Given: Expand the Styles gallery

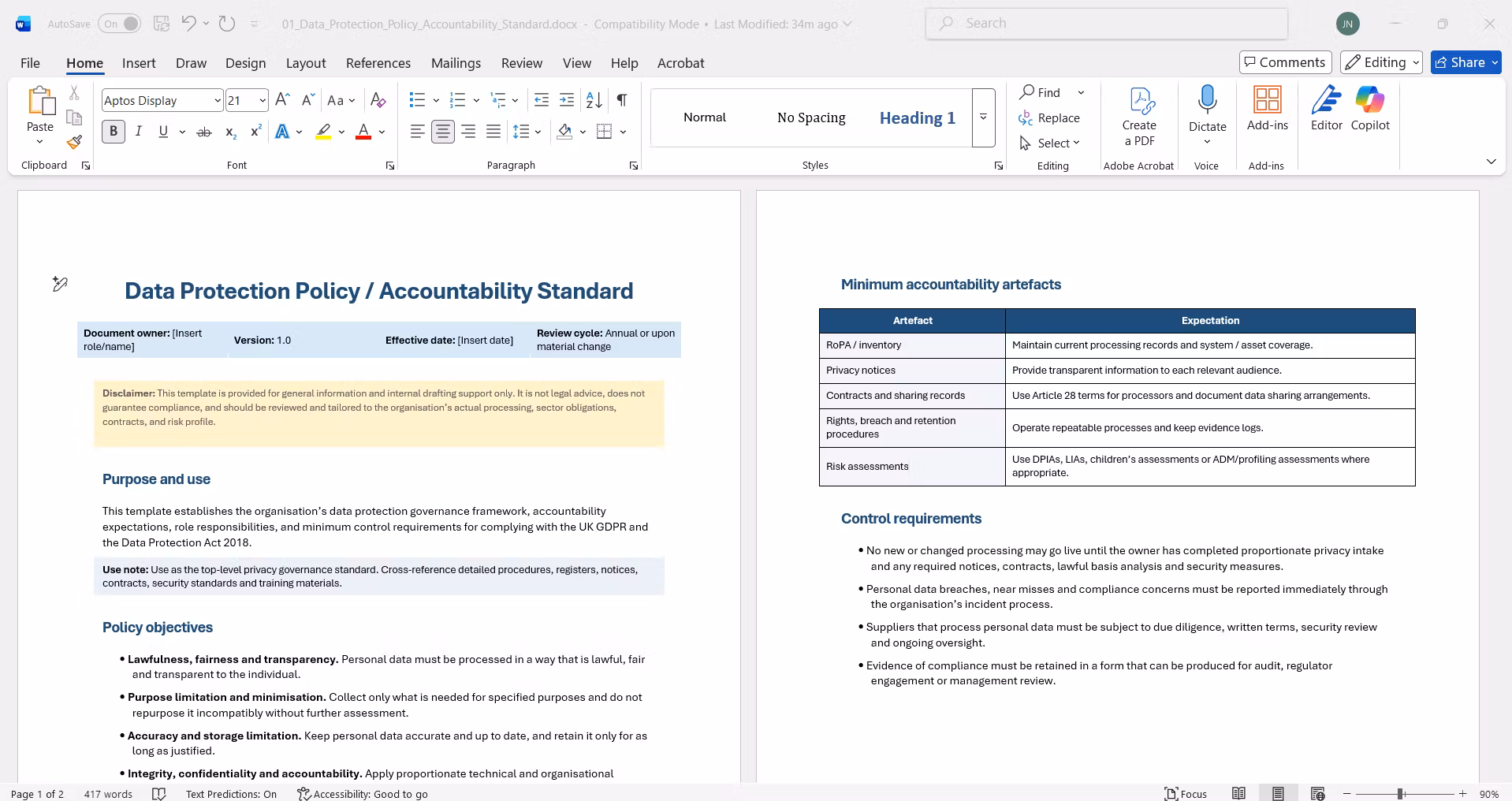Looking at the screenshot, I should pyautogui.click(x=983, y=117).
